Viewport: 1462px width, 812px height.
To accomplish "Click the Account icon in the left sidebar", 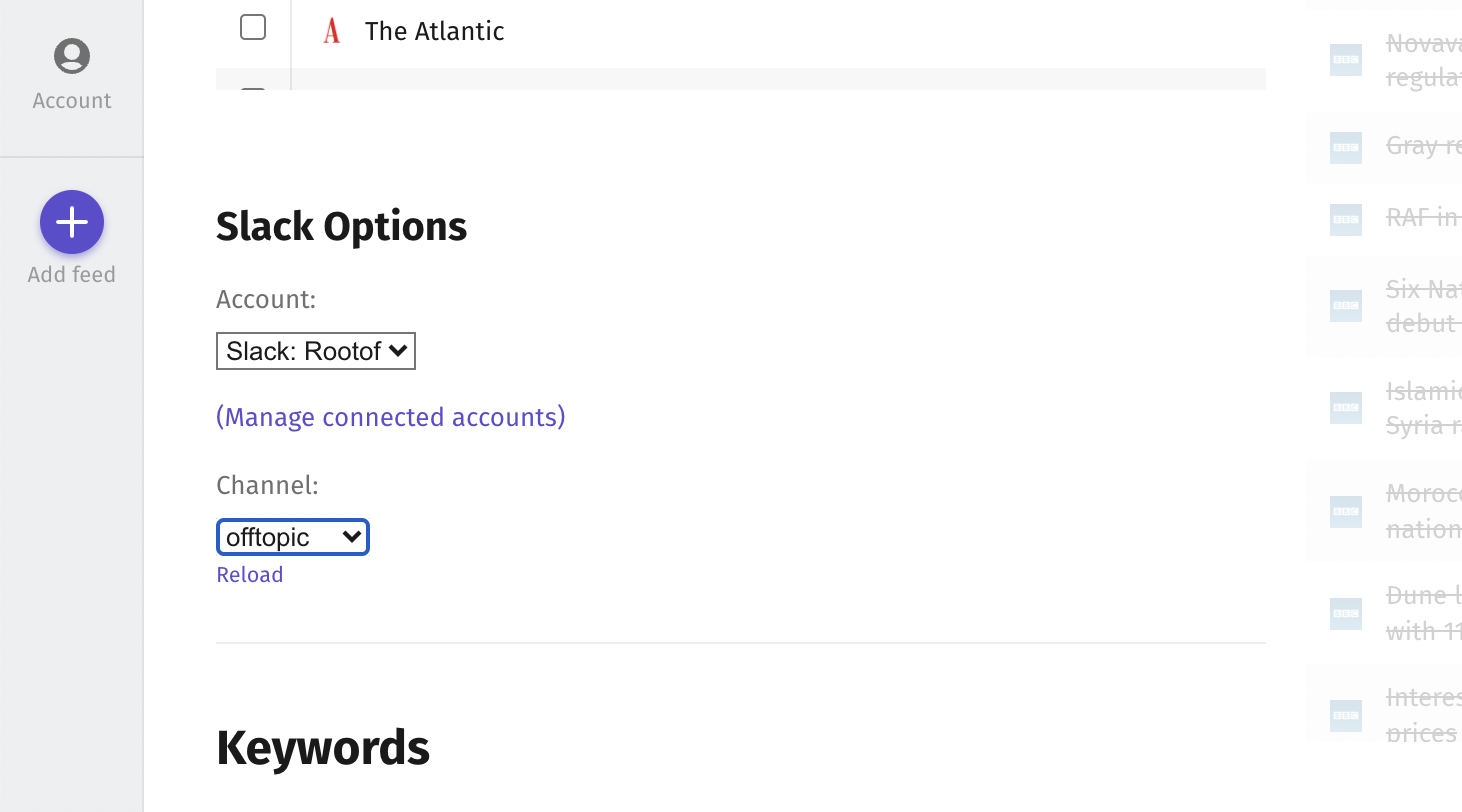I will pos(71,56).
